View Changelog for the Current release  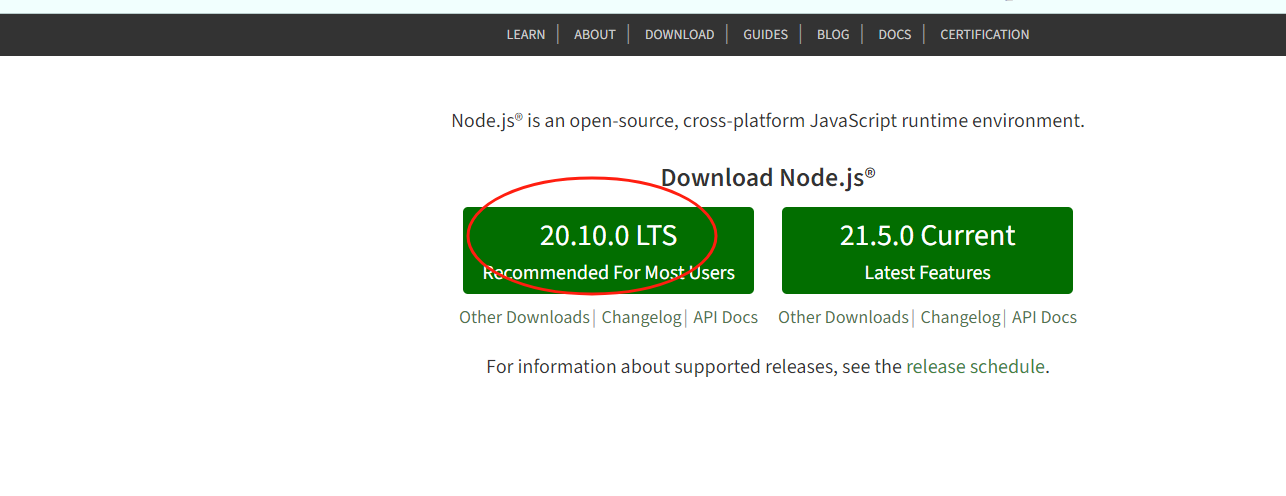pos(960,317)
